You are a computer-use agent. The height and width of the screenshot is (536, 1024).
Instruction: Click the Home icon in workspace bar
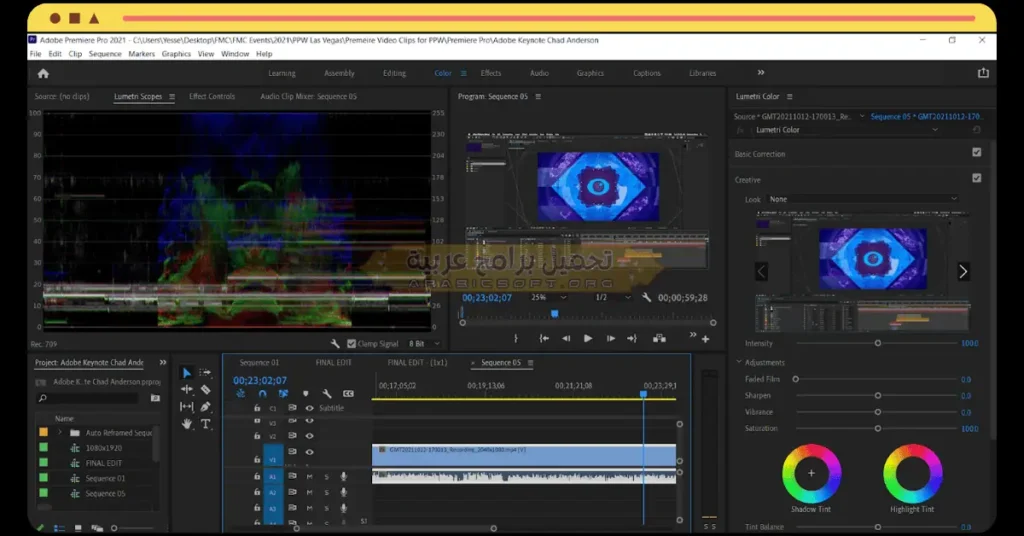tap(43, 73)
